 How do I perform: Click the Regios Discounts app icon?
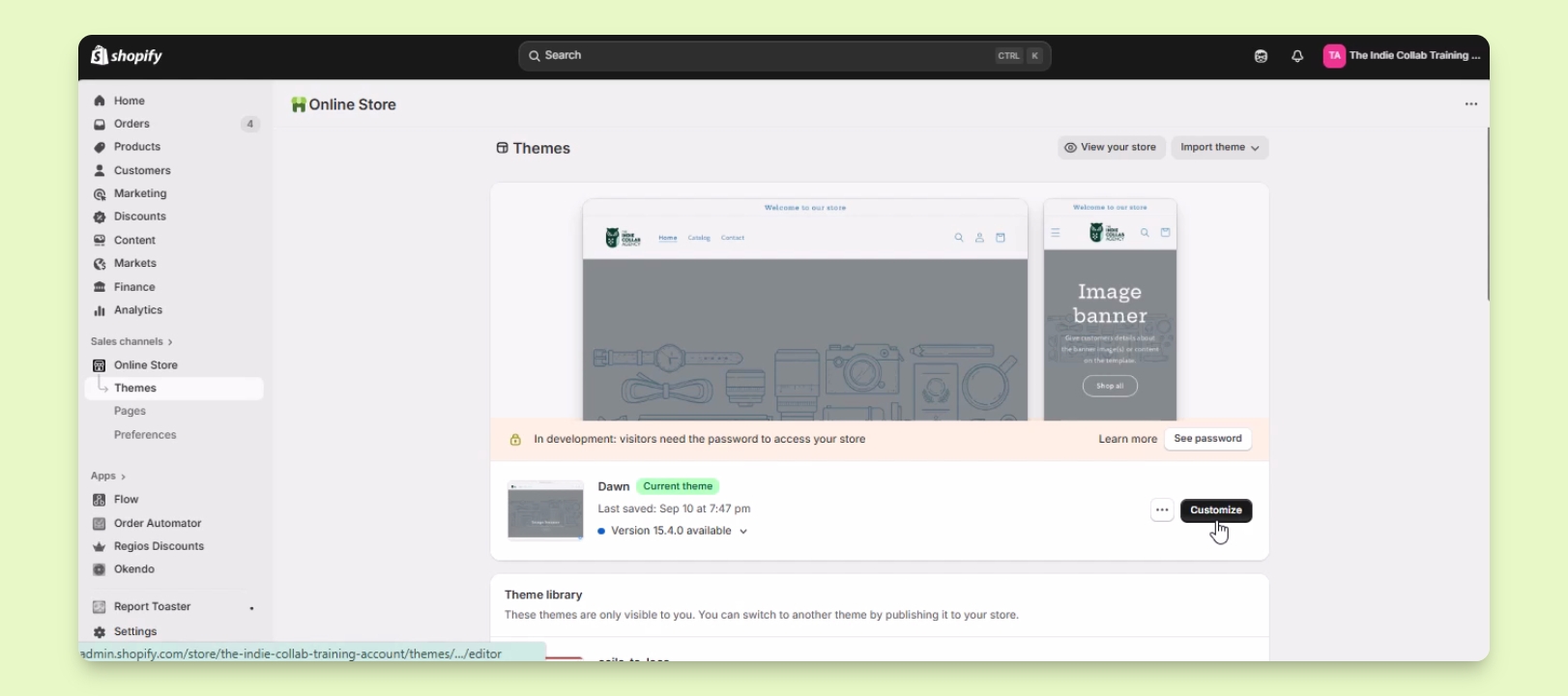pyautogui.click(x=99, y=546)
